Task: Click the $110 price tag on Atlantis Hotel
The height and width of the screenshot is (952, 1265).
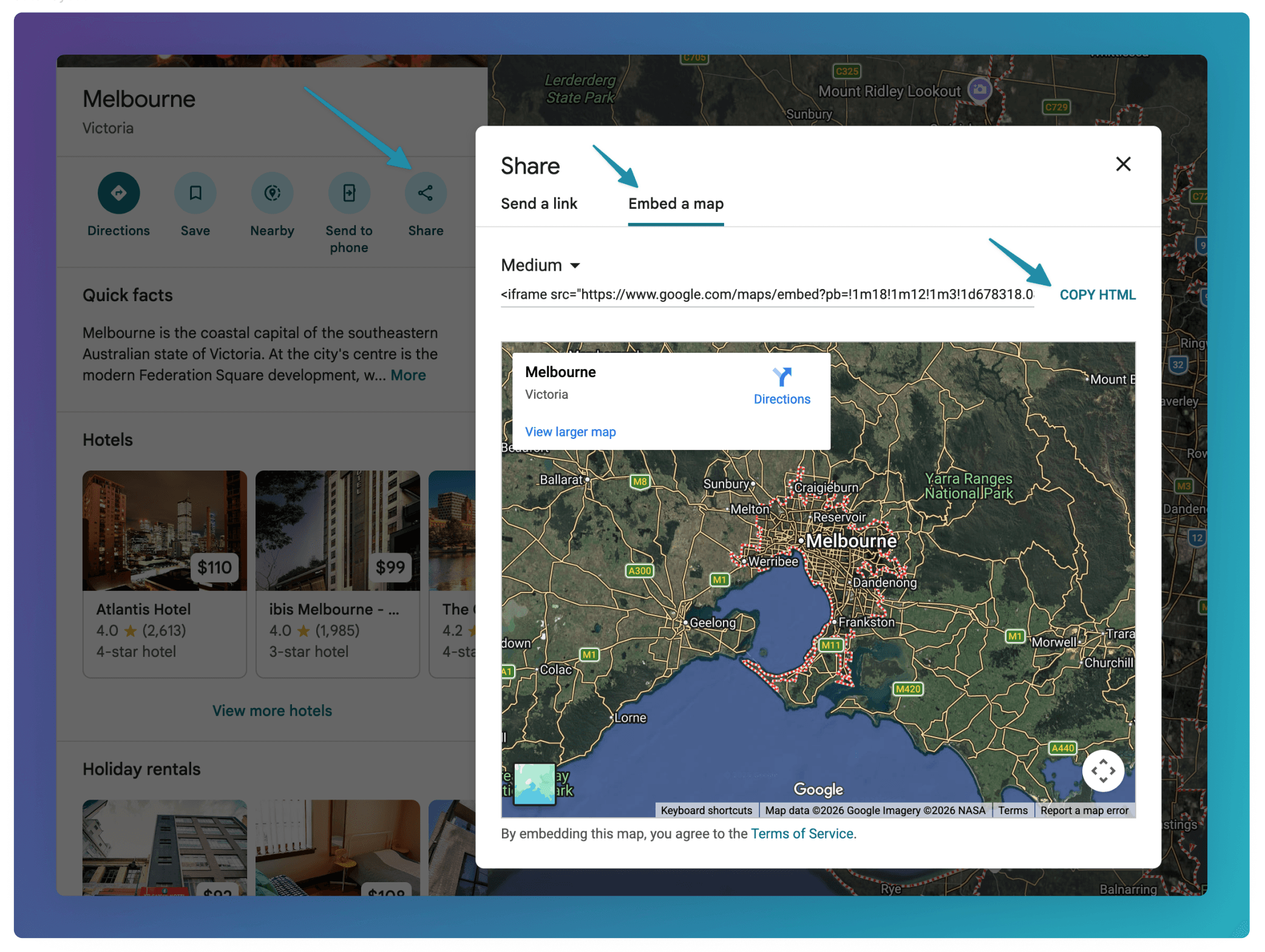Action: pos(214,567)
